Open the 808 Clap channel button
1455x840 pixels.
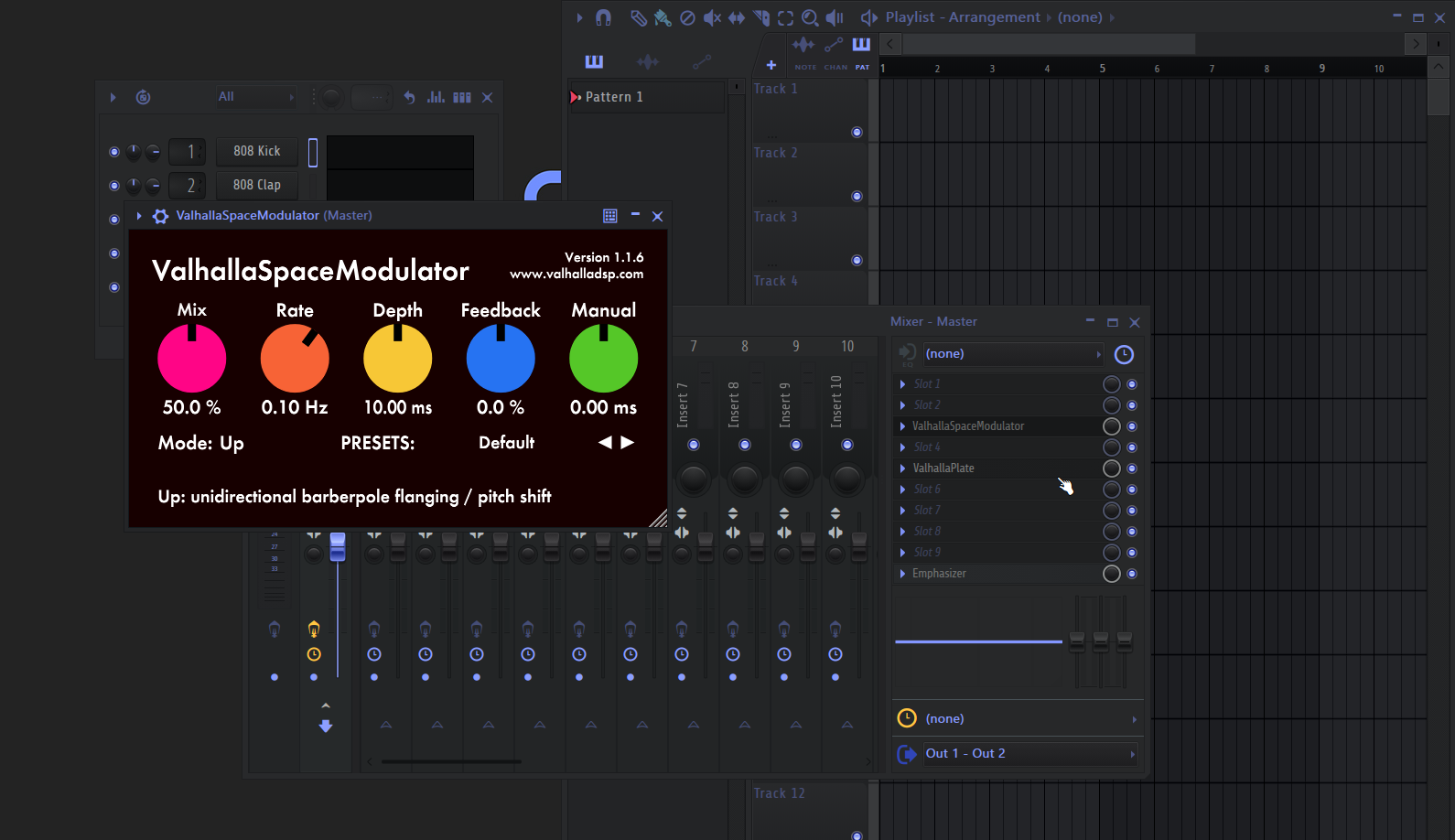257,185
